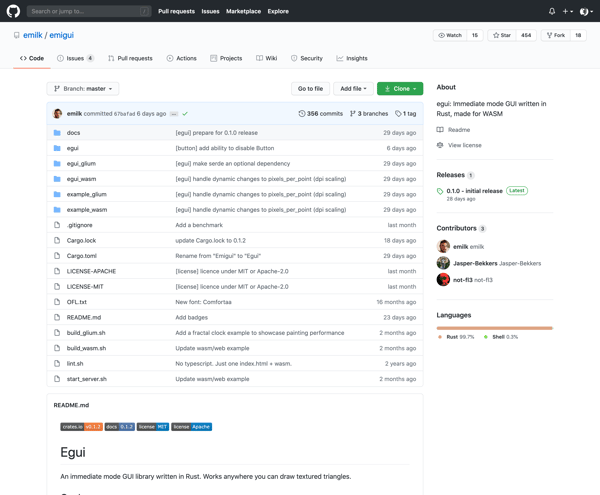
Task: Open the Branch: master dropdown
Action: coord(83,89)
